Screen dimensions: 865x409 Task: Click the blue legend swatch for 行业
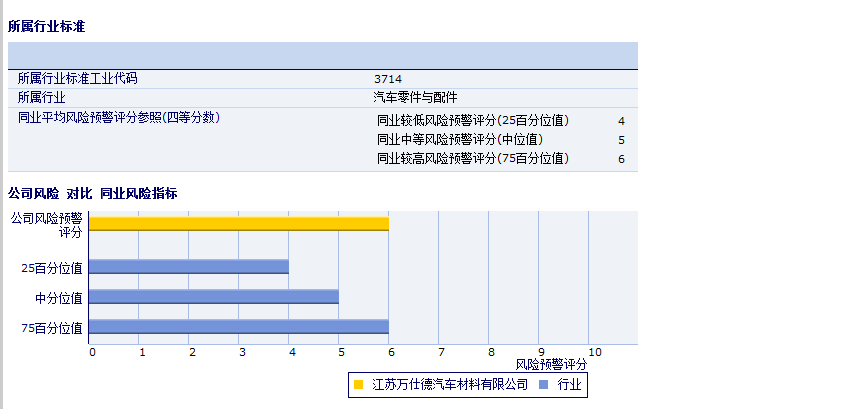[543, 384]
